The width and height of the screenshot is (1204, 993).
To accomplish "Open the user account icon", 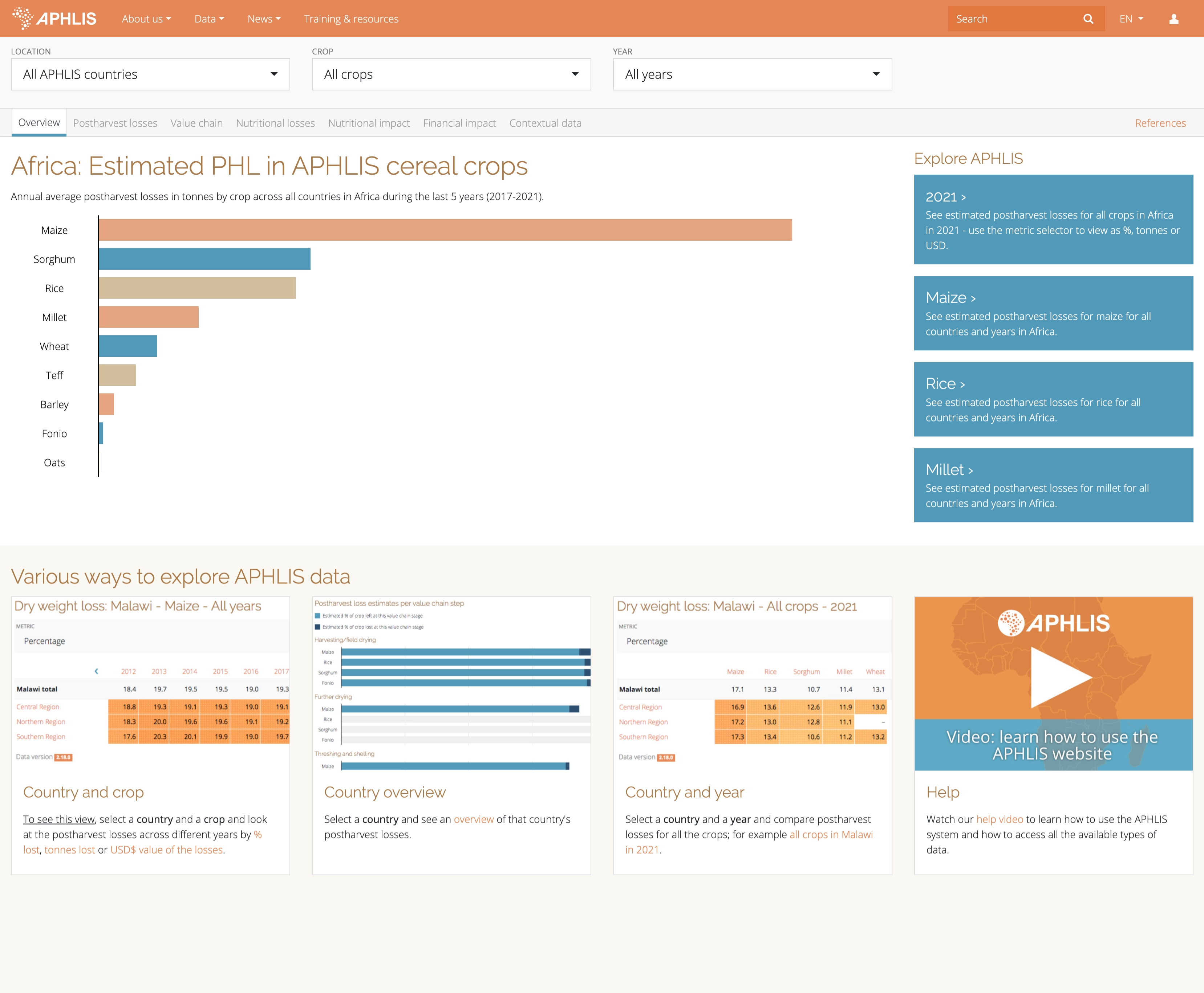I will (x=1173, y=19).
